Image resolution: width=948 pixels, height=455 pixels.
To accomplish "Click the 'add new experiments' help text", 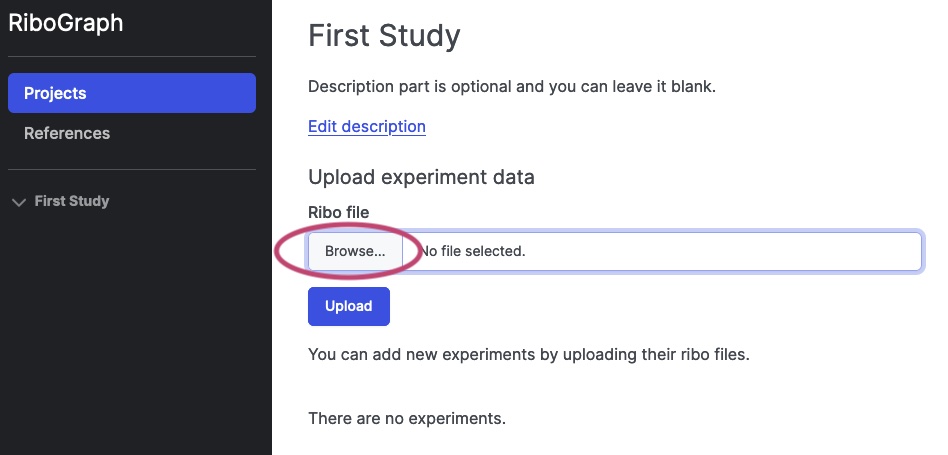I will [x=529, y=354].
